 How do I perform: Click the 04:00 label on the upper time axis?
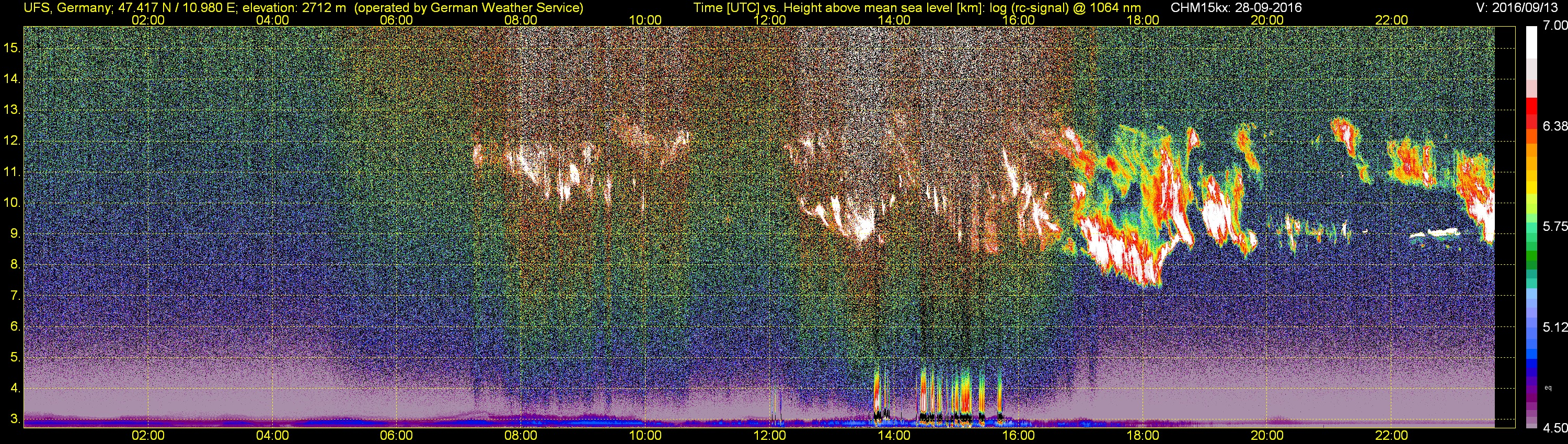coord(272,20)
